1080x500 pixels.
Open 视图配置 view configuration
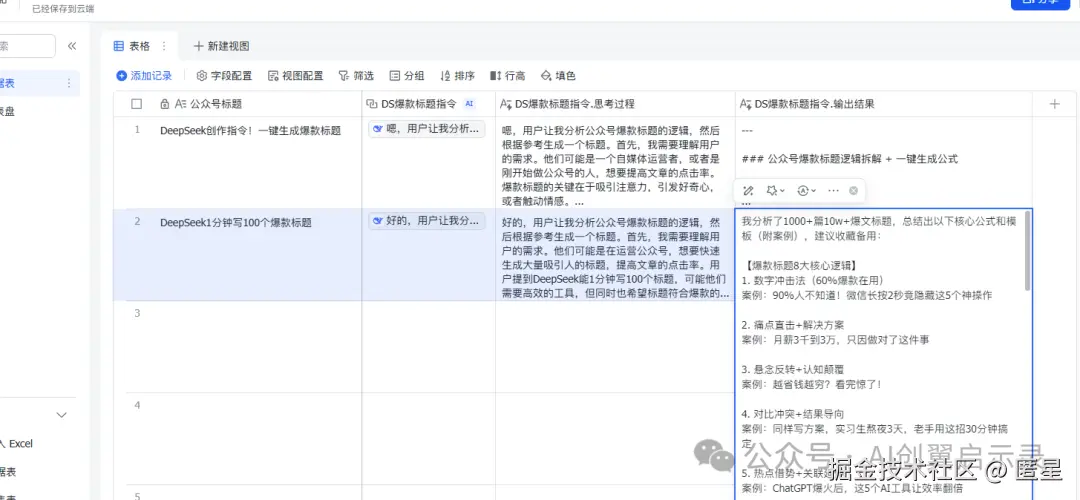(x=295, y=76)
